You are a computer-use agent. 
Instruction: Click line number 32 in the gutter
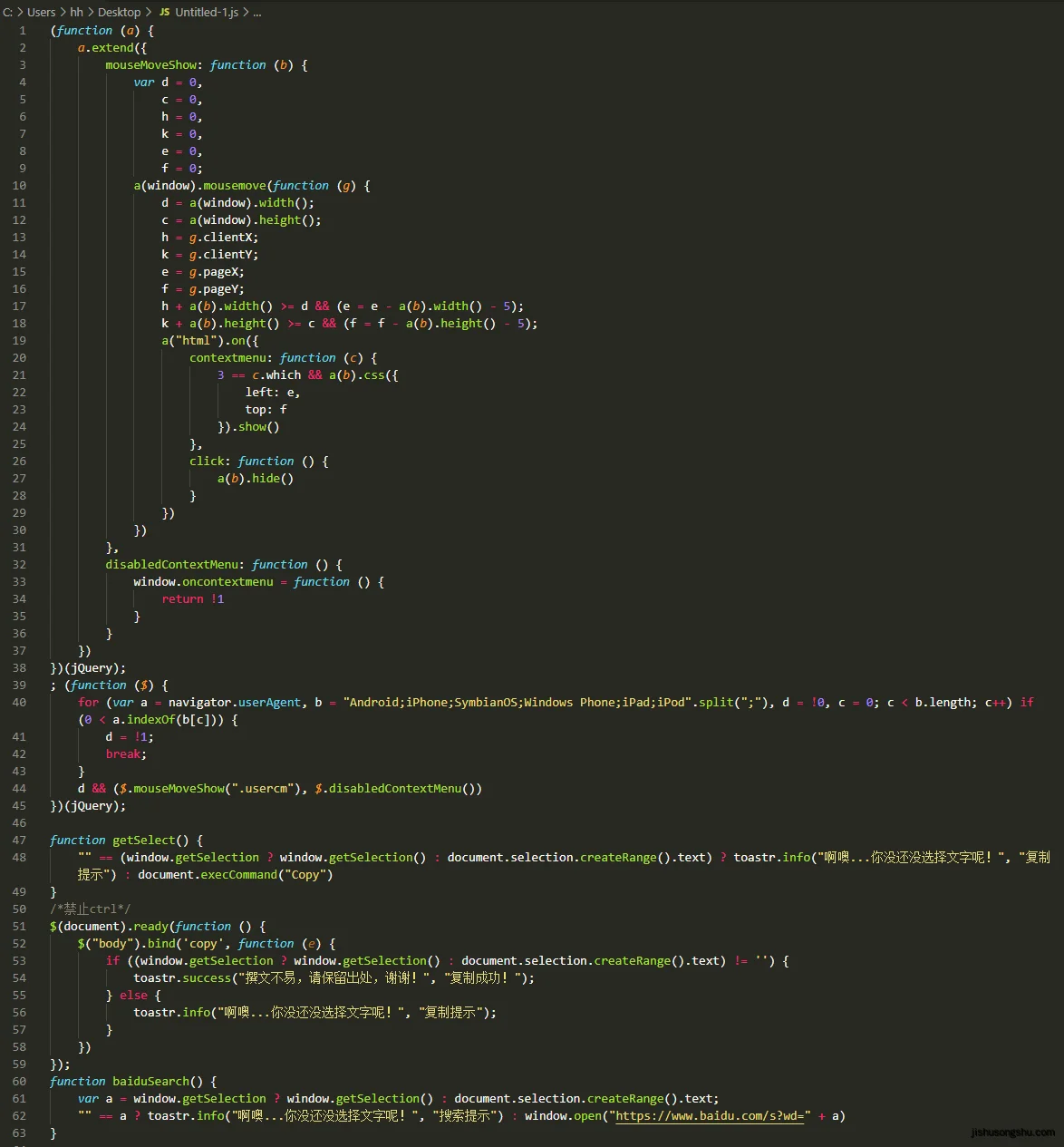(x=19, y=564)
